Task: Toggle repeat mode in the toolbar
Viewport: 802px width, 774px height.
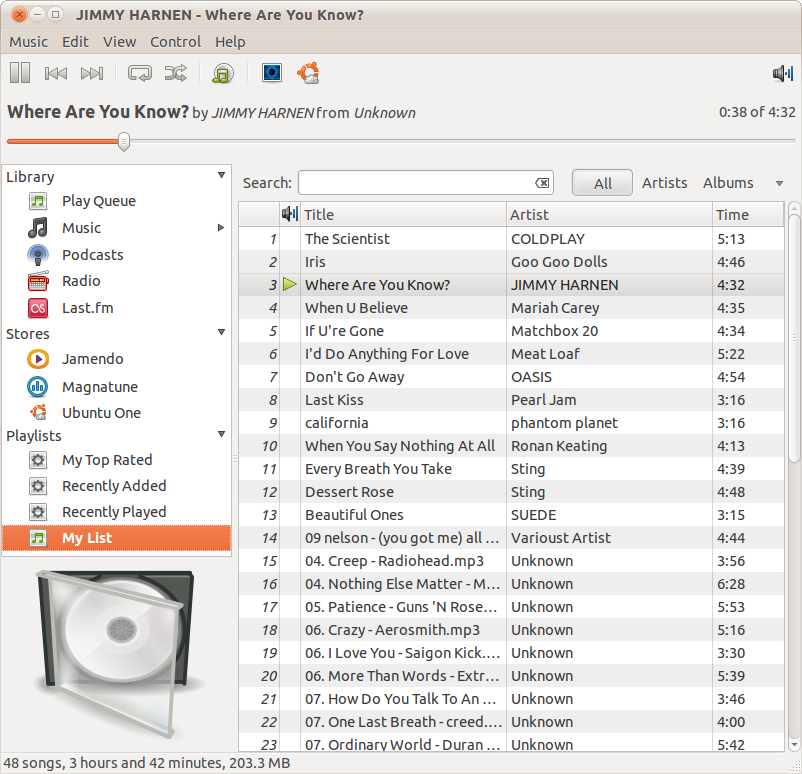Action: pyautogui.click(x=139, y=73)
